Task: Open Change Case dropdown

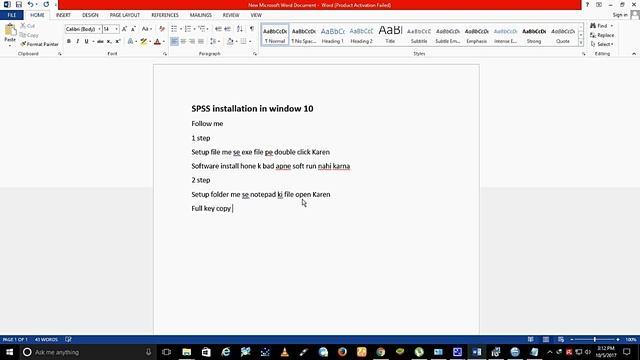Action: click(146, 29)
